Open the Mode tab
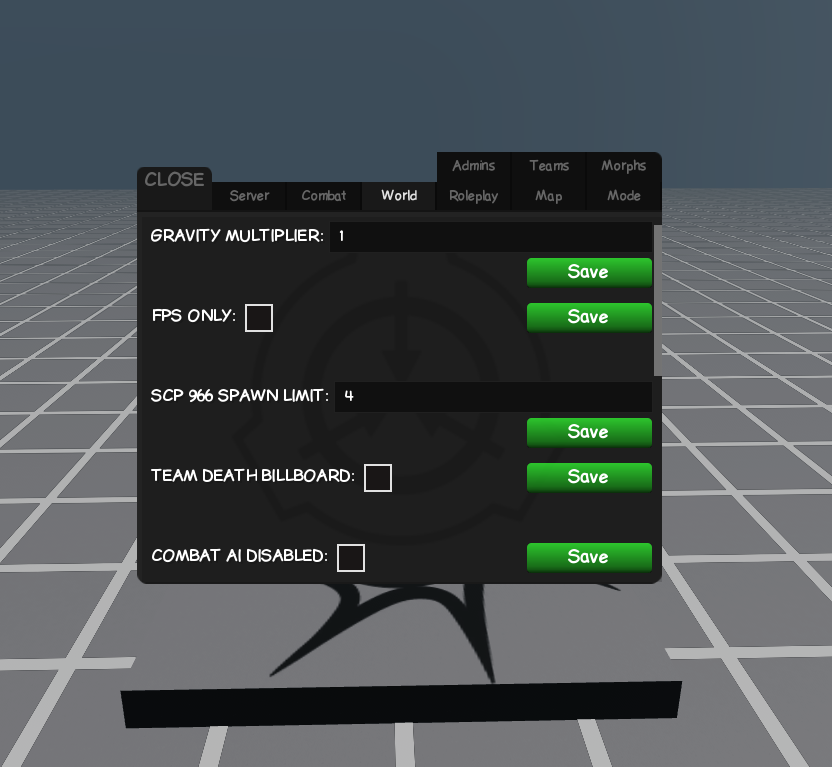This screenshot has width=832, height=767. [x=623, y=196]
